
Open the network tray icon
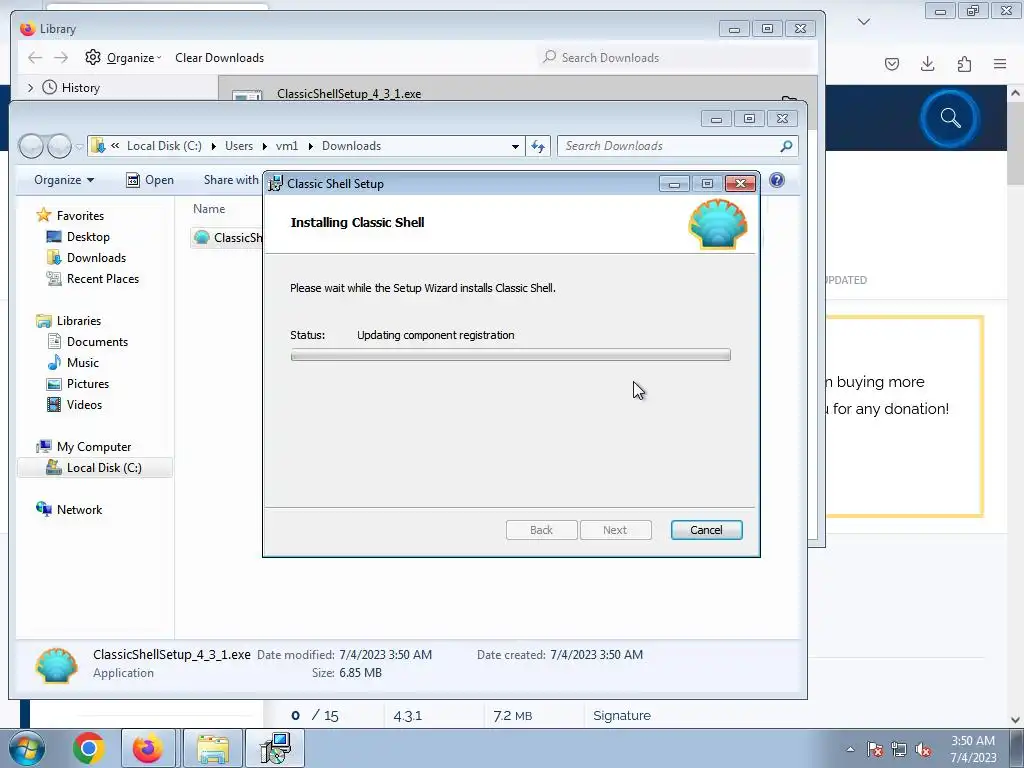[x=899, y=749]
